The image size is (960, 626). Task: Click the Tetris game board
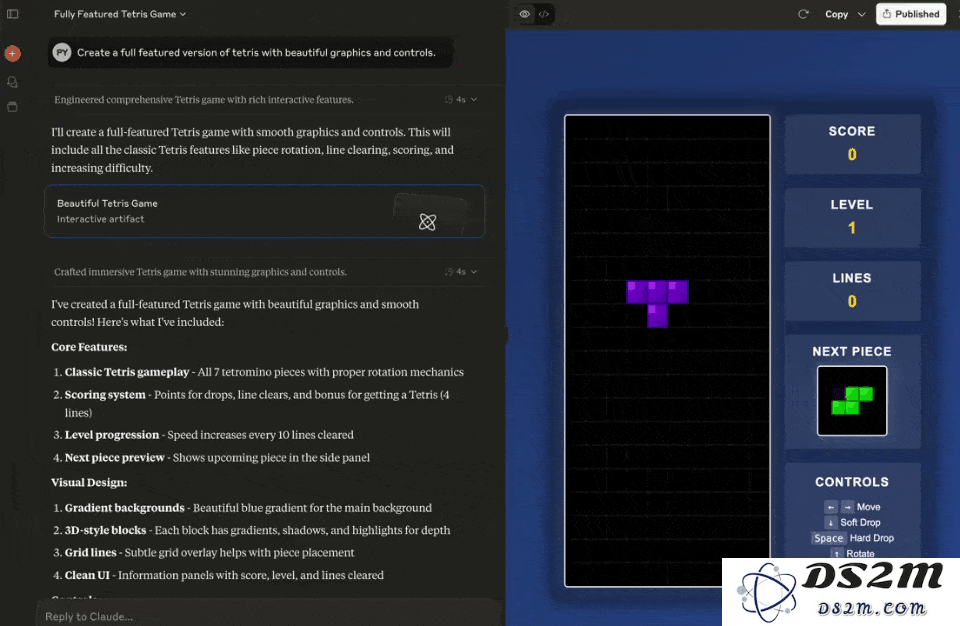(x=667, y=350)
